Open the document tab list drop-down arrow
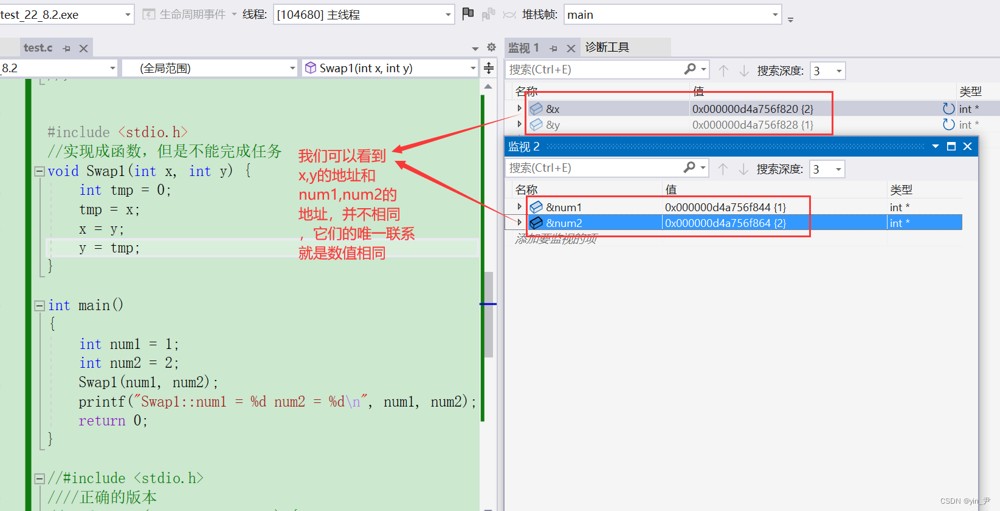This screenshot has height=511, width=1000. (x=475, y=48)
